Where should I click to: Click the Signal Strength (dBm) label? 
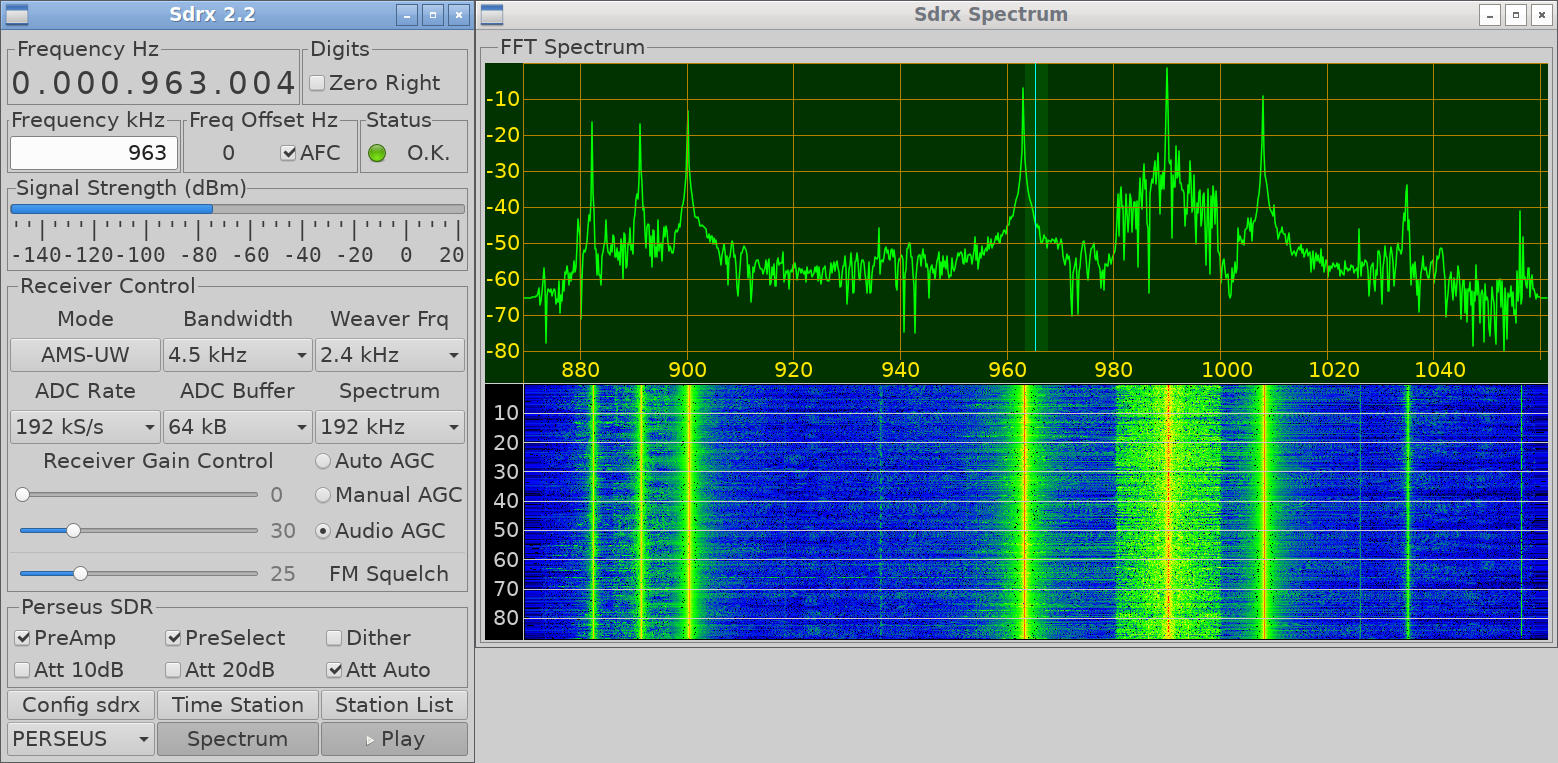click(x=131, y=188)
